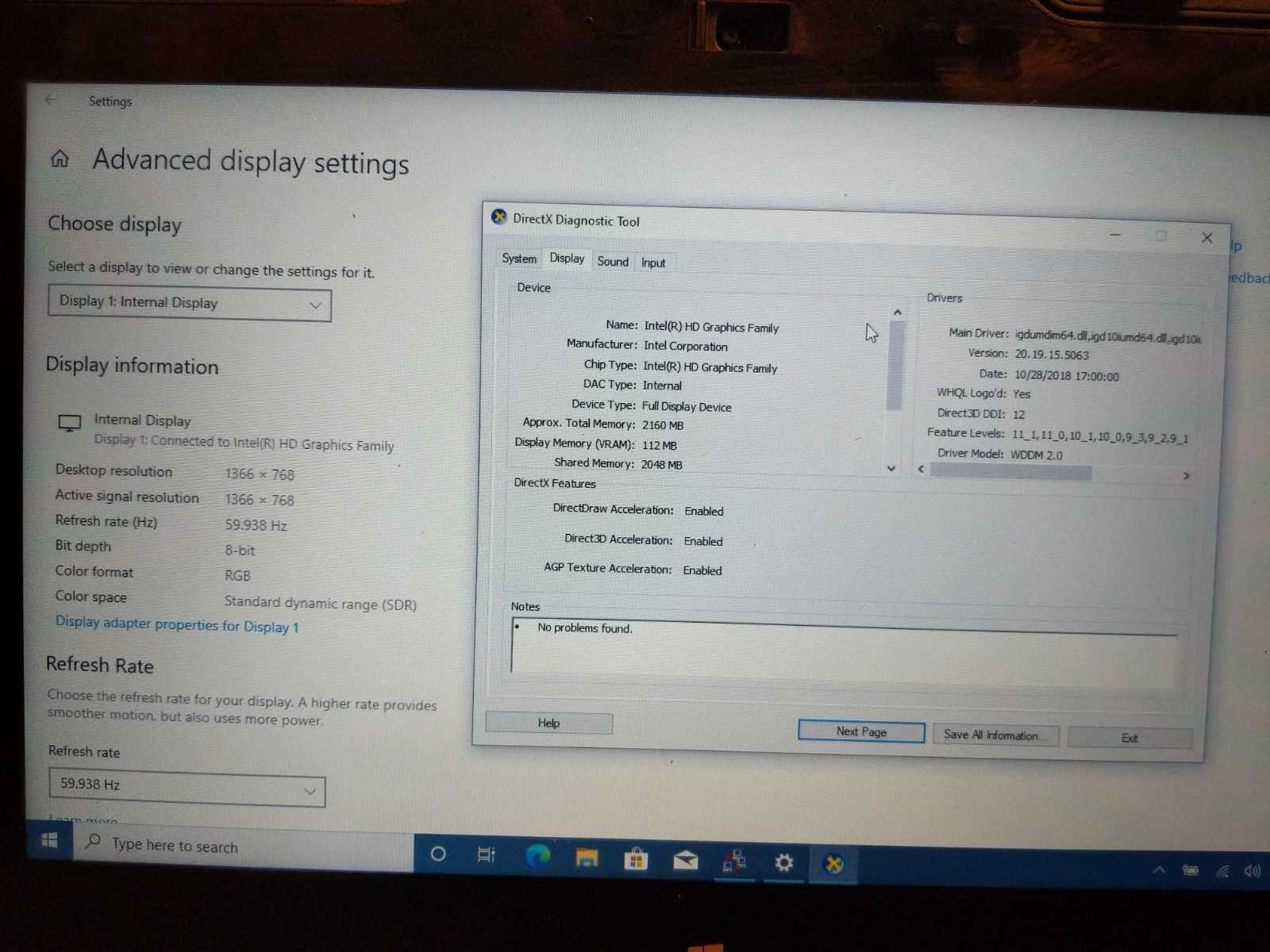Open the 59.938 Hz refresh rate dropdown

coord(187,787)
